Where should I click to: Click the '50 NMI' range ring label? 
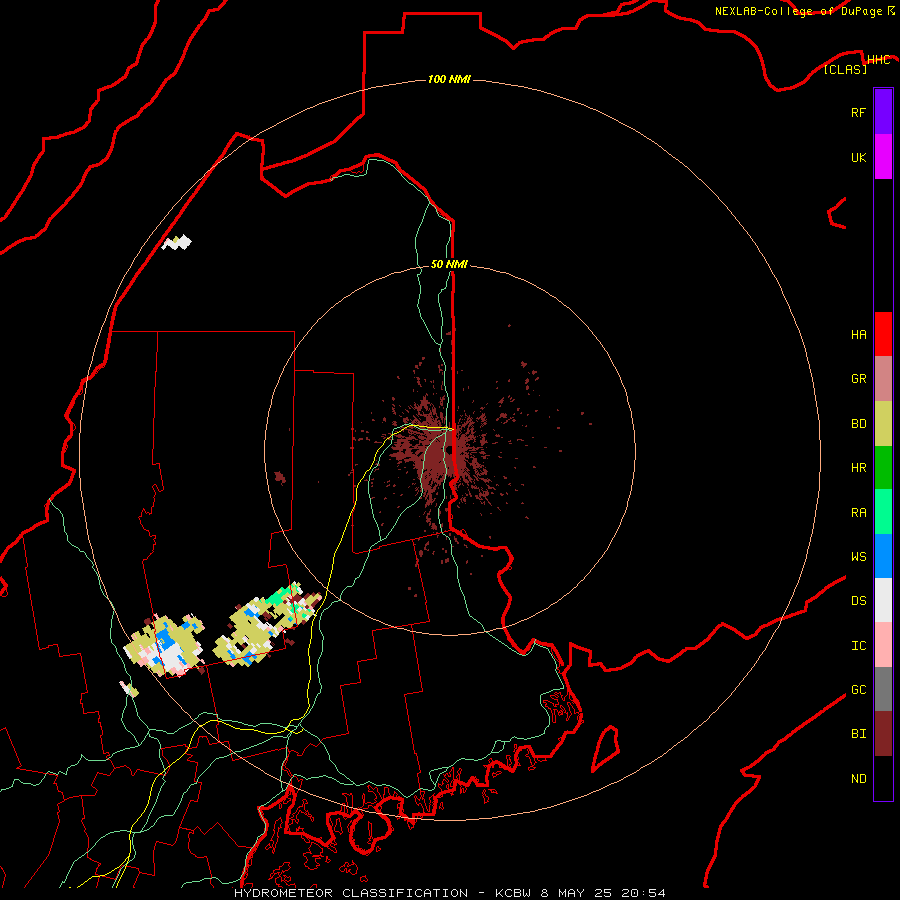point(449,264)
